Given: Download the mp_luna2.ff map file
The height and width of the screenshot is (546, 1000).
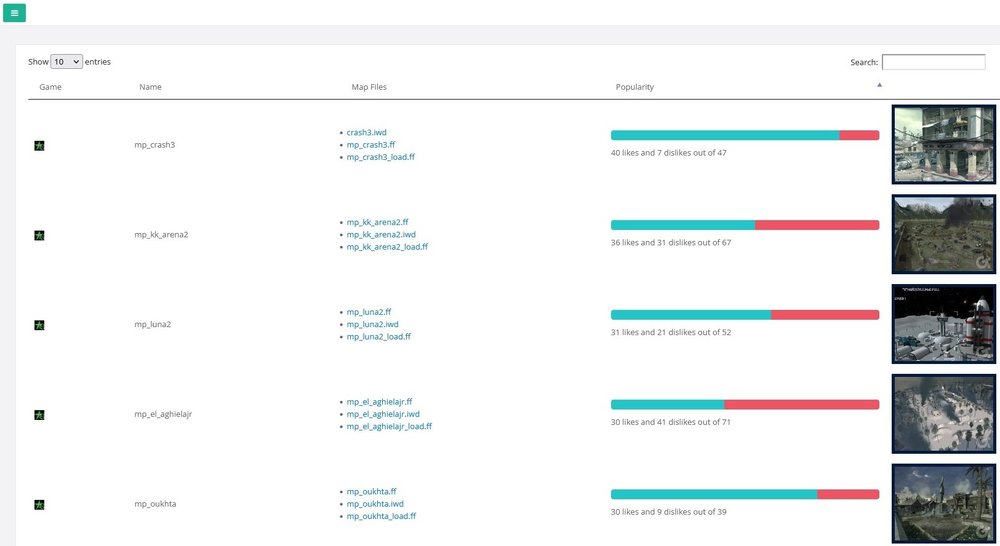Looking at the screenshot, I should 368,312.
